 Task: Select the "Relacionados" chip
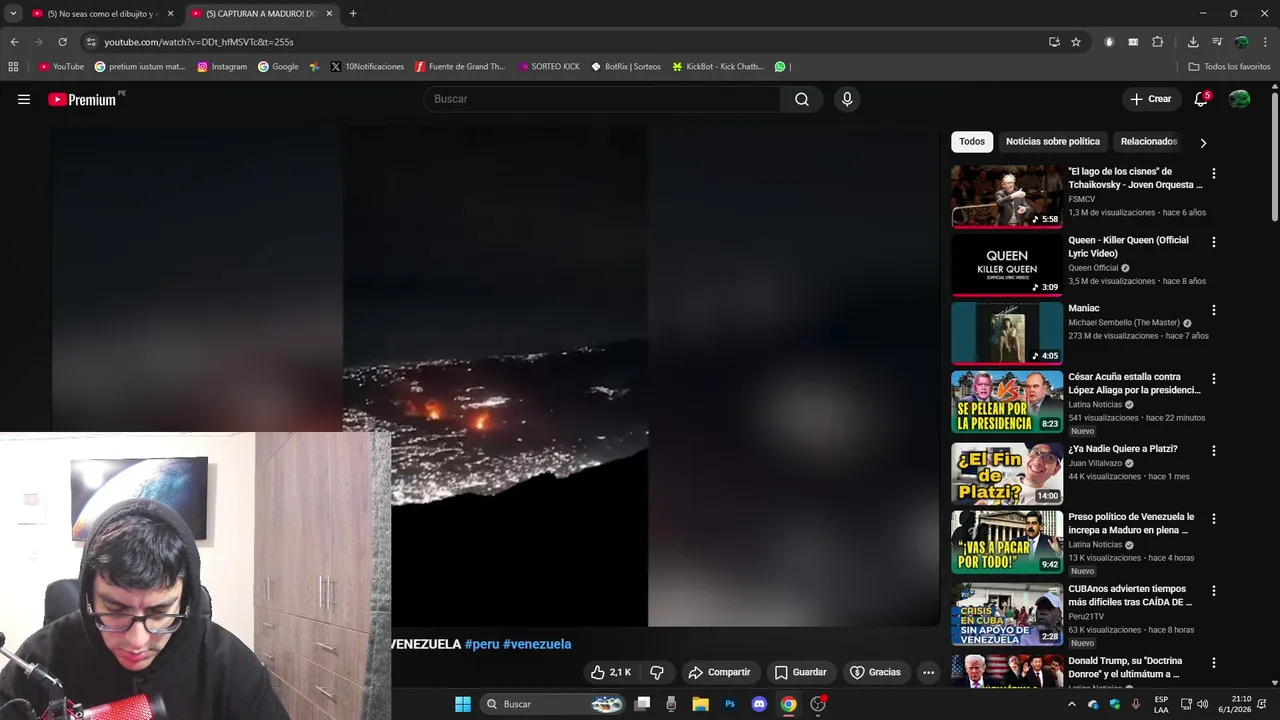[x=1149, y=142]
